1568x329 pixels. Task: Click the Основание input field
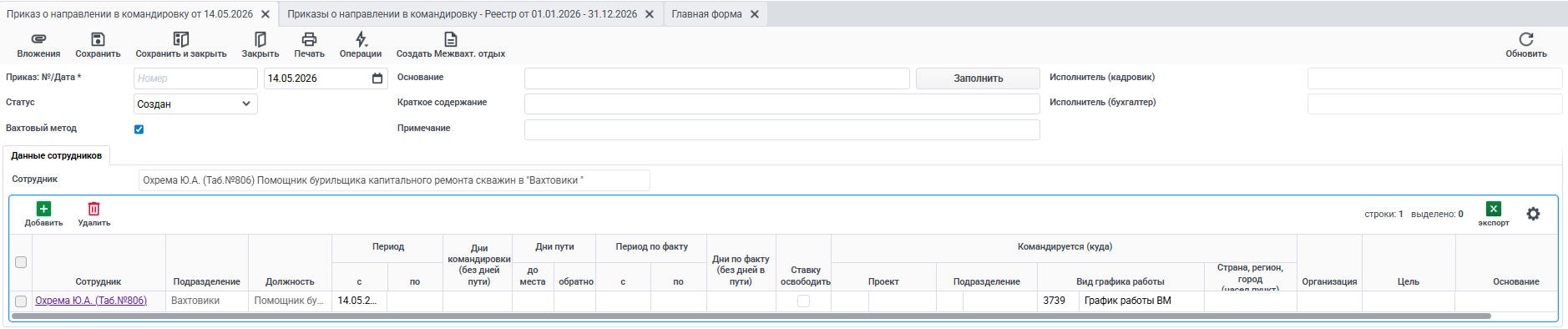[716, 78]
